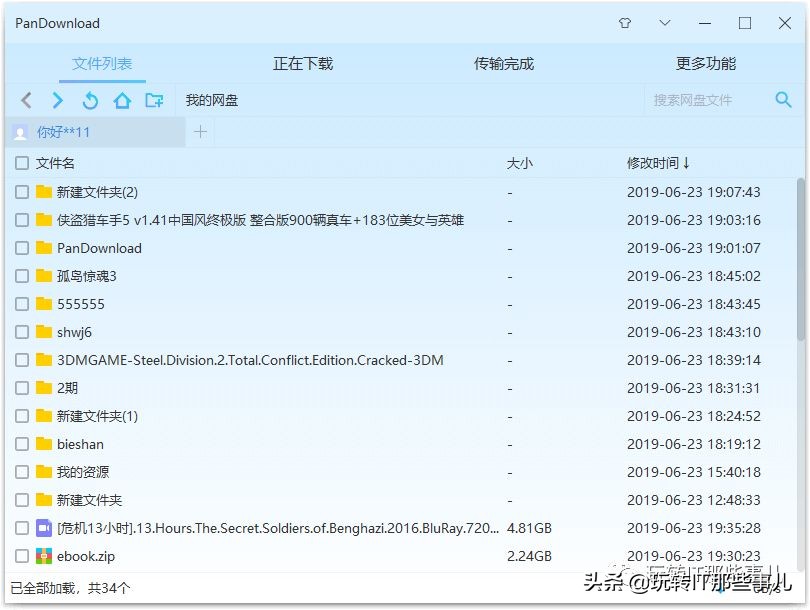Check the box beside PanDownload folder

[21, 248]
